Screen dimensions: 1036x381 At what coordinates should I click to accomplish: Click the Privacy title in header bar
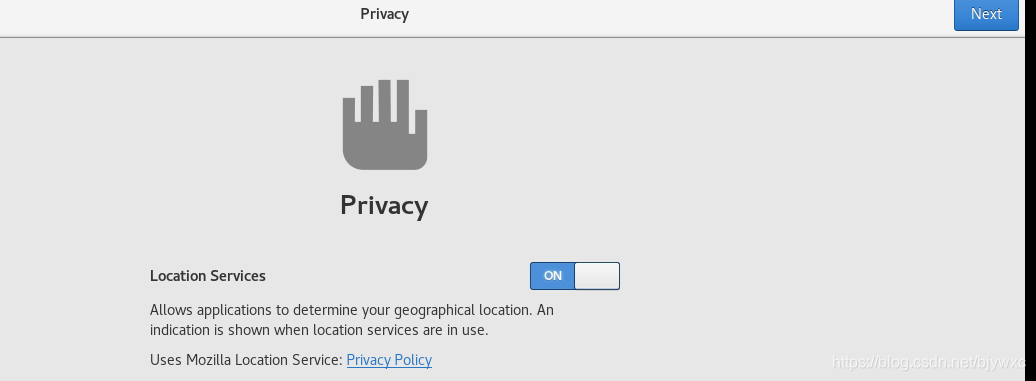(x=385, y=14)
